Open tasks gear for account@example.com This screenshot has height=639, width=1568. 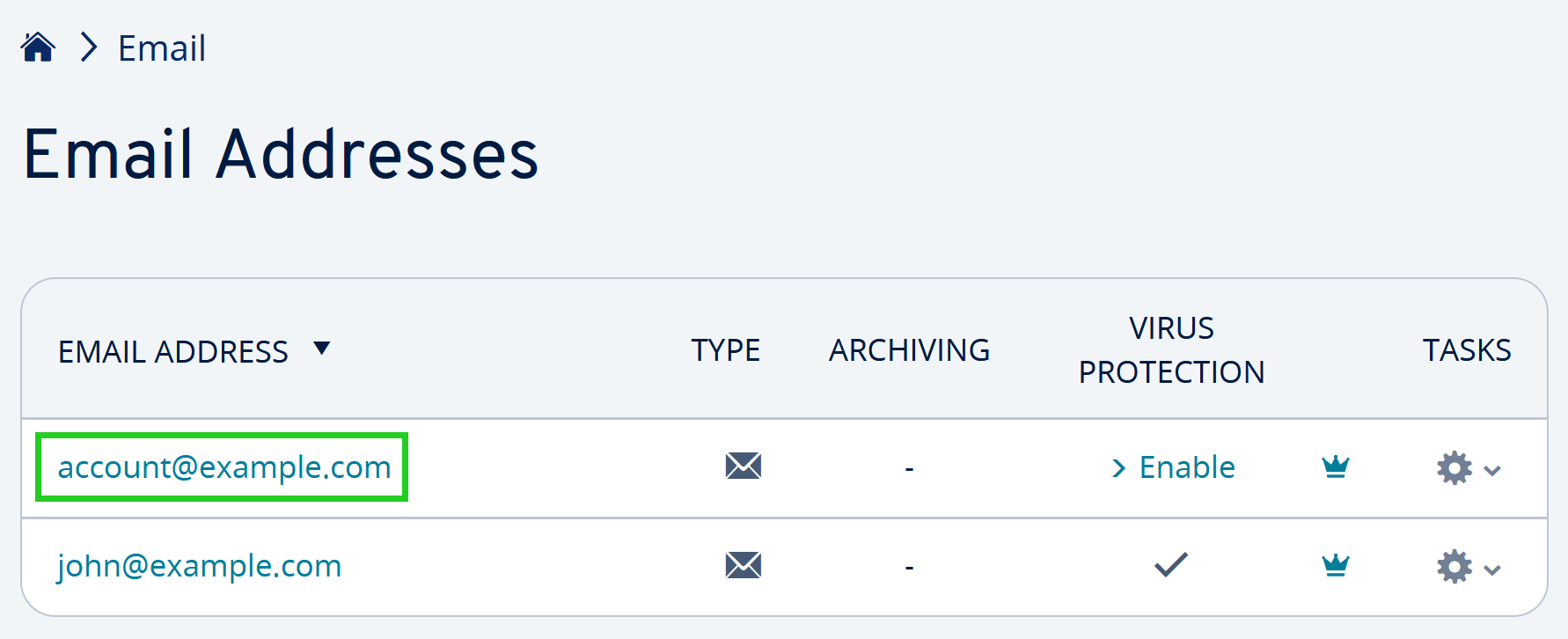tap(1454, 468)
